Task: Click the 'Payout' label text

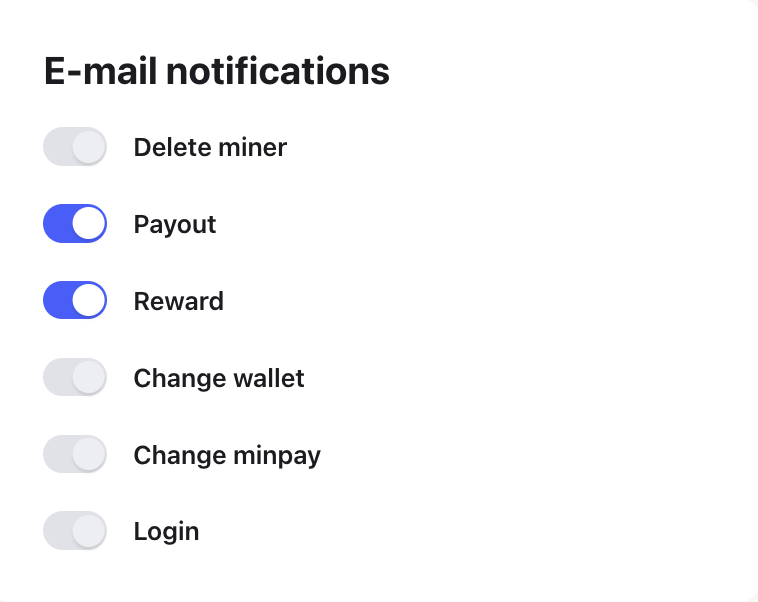Action: (x=175, y=224)
